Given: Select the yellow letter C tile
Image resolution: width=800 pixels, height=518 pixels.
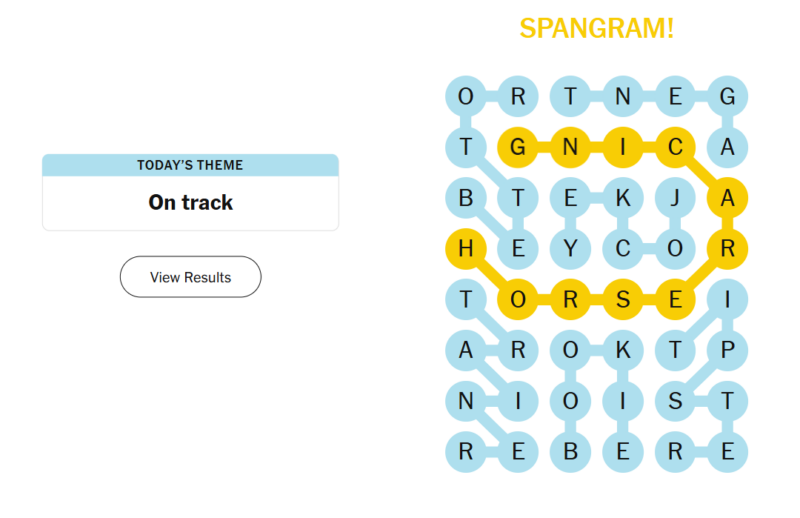Looking at the screenshot, I should (x=675, y=147).
